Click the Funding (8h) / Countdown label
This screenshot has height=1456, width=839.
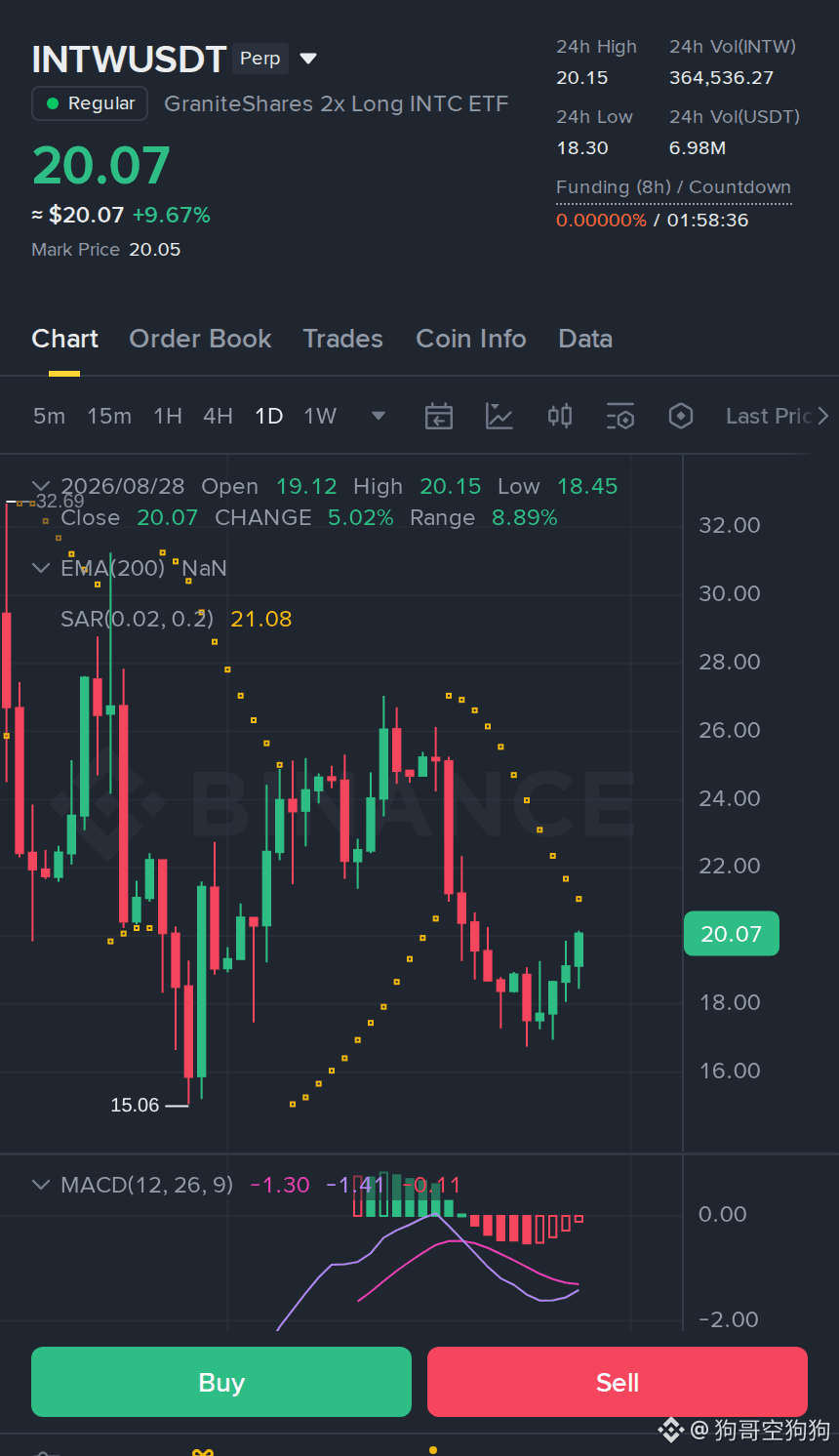tap(673, 187)
